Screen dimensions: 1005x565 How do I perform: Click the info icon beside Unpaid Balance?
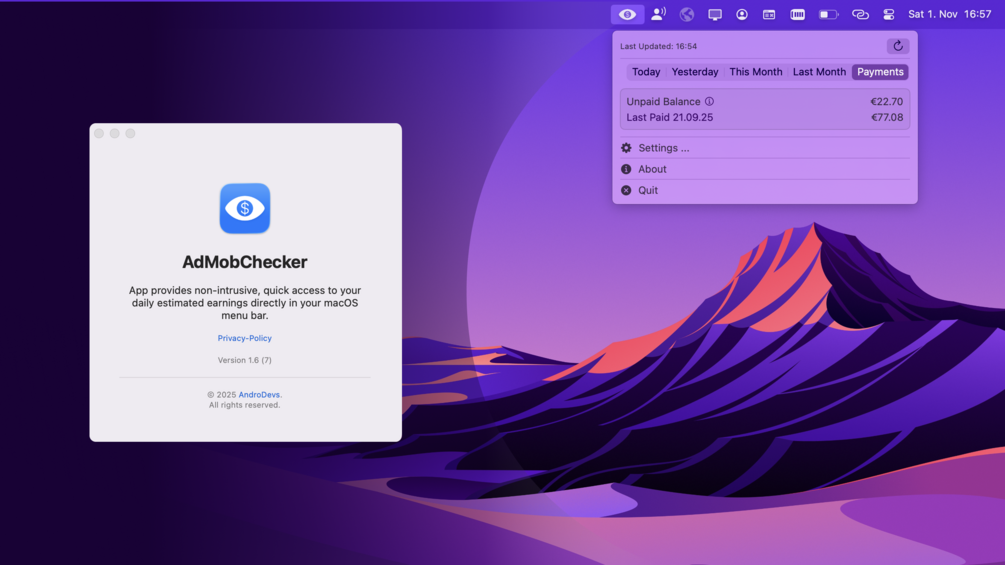click(710, 101)
